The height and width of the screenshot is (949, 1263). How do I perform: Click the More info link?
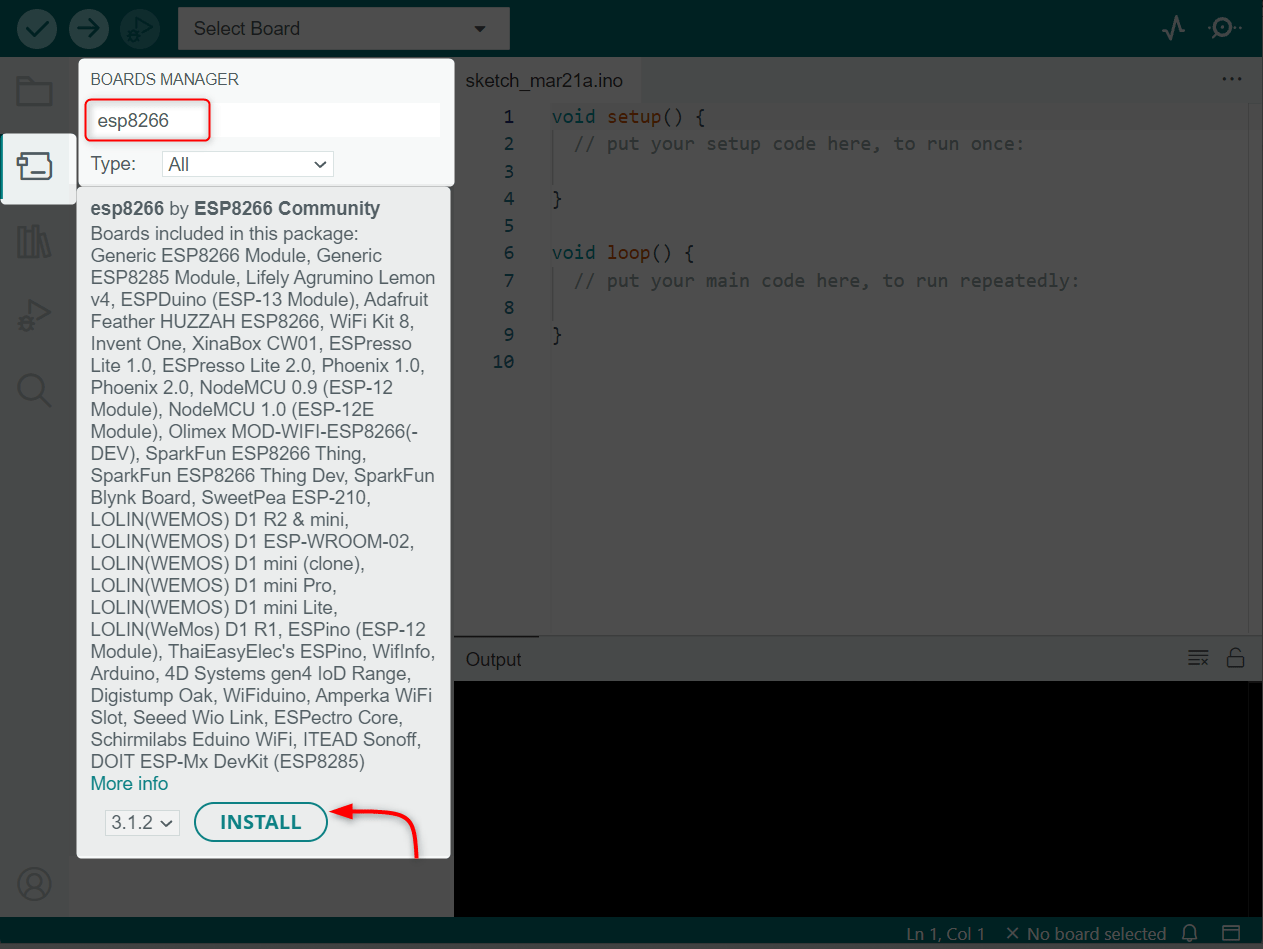(x=129, y=783)
